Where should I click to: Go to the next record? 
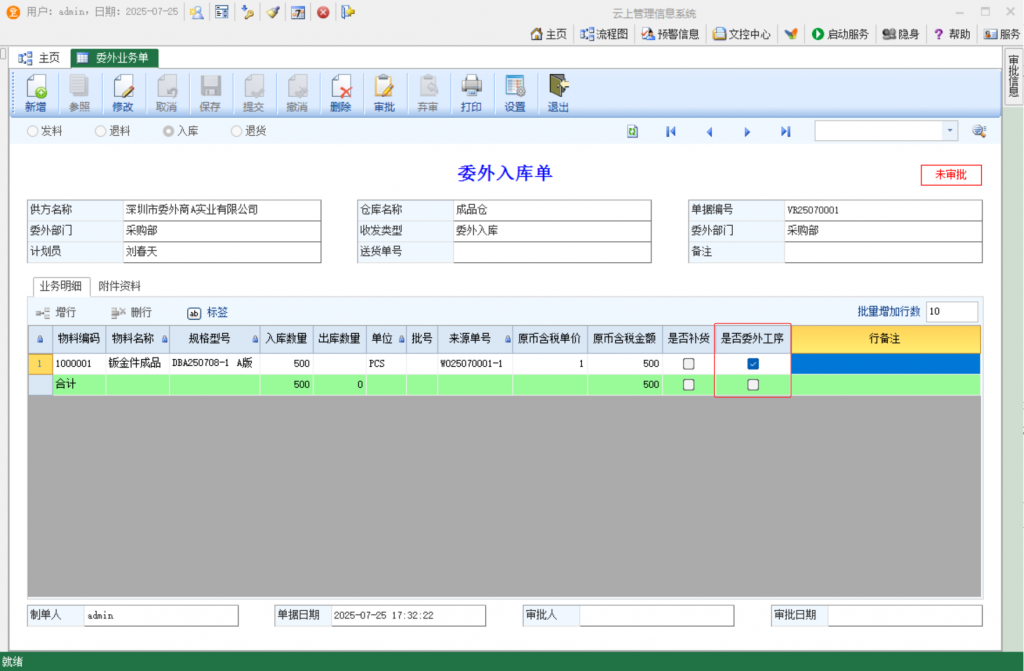747,131
